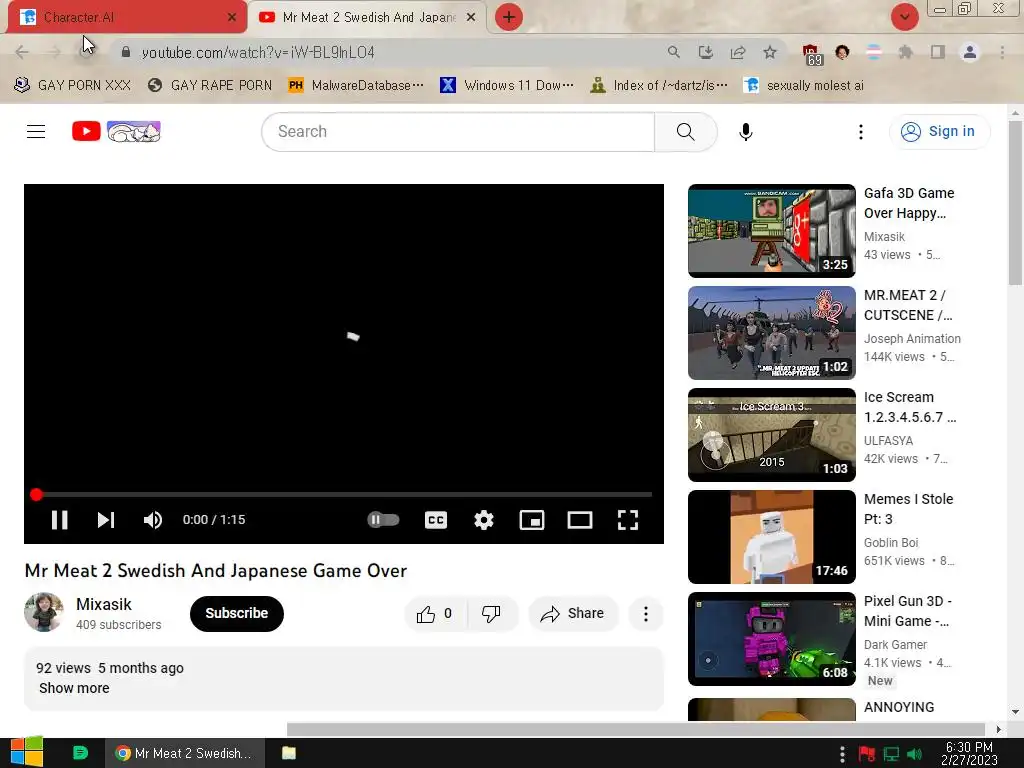Pause the video playback
The image size is (1024, 768).
click(59, 520)
